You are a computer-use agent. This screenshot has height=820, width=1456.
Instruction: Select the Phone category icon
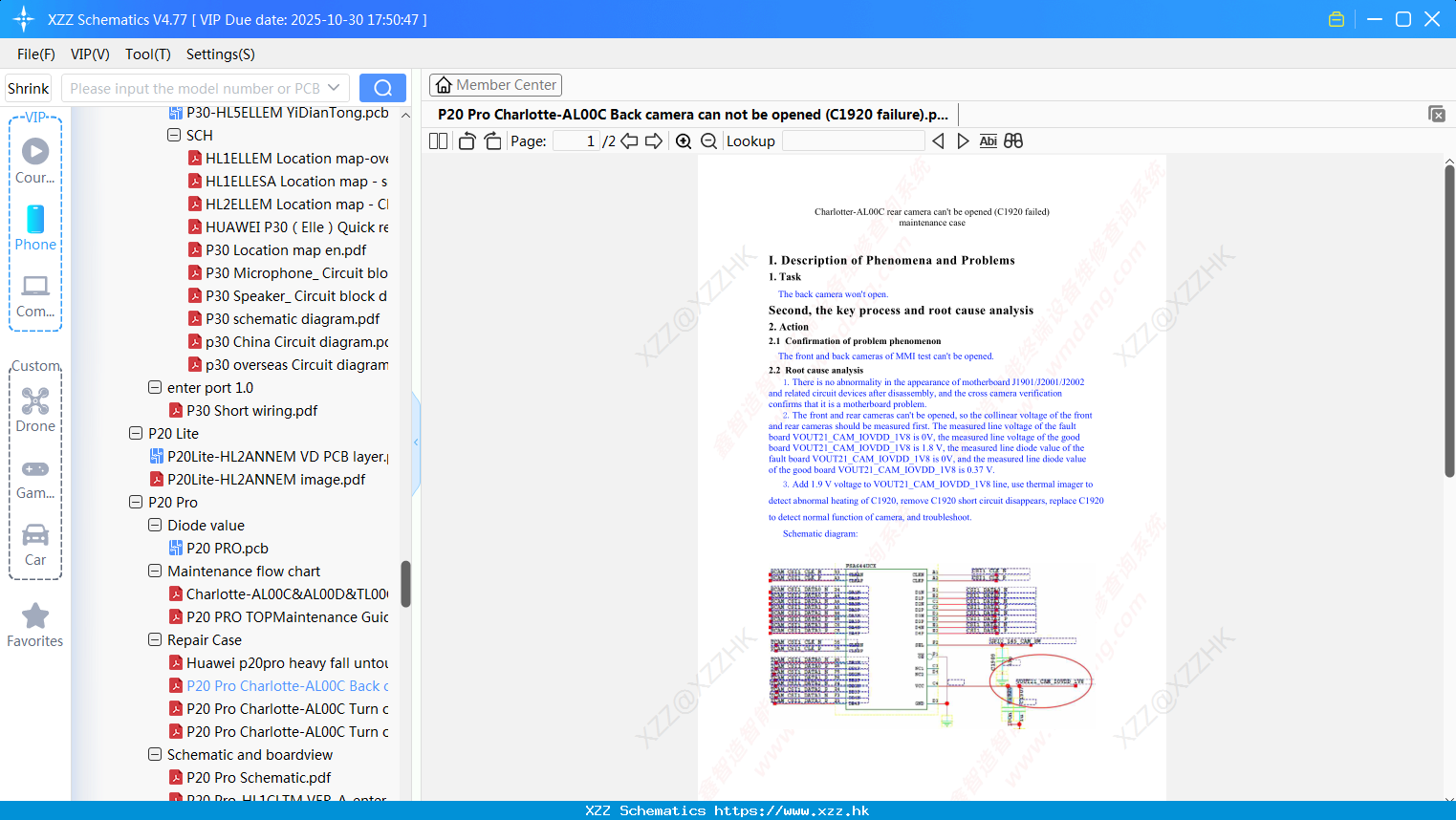tap(35, 228)
